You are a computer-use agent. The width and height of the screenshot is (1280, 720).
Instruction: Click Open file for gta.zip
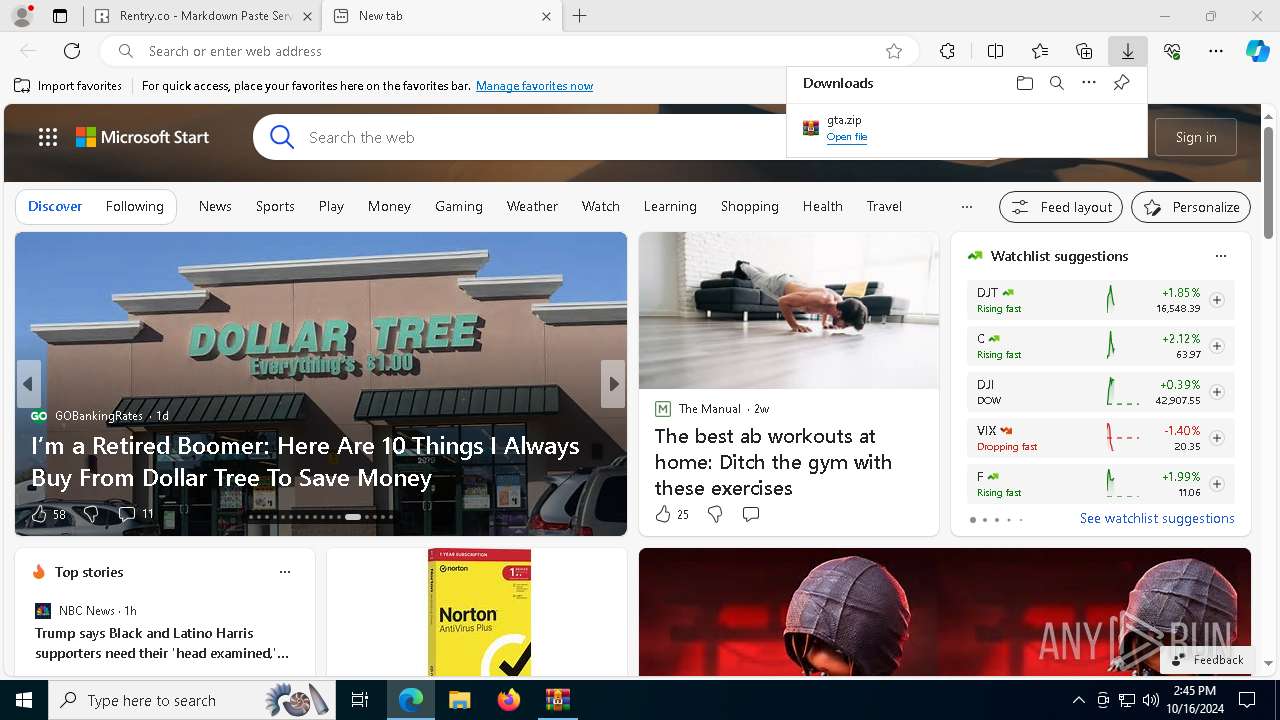847,137
